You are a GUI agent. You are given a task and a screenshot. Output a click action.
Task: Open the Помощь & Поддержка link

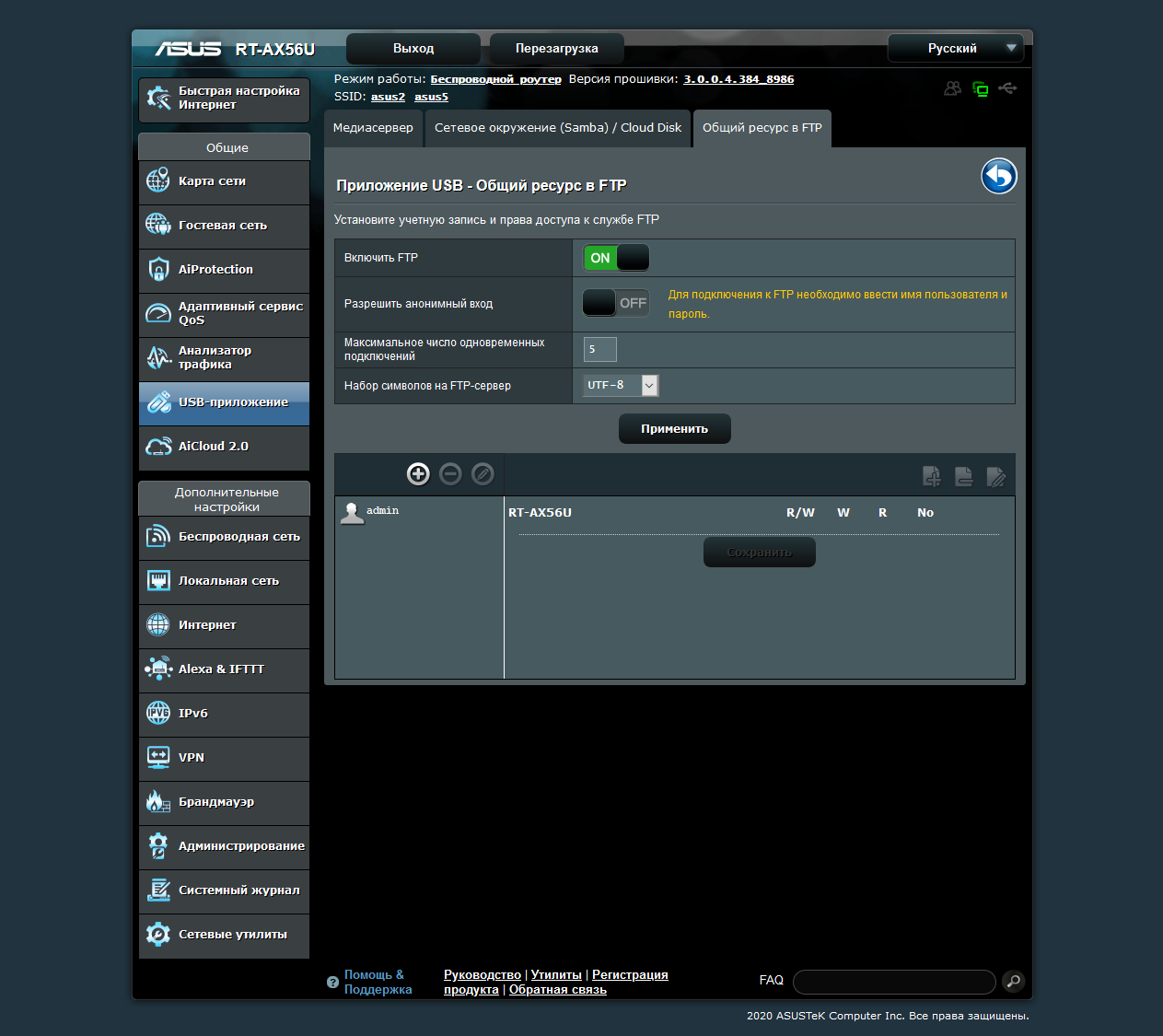[x=378, y=982]
